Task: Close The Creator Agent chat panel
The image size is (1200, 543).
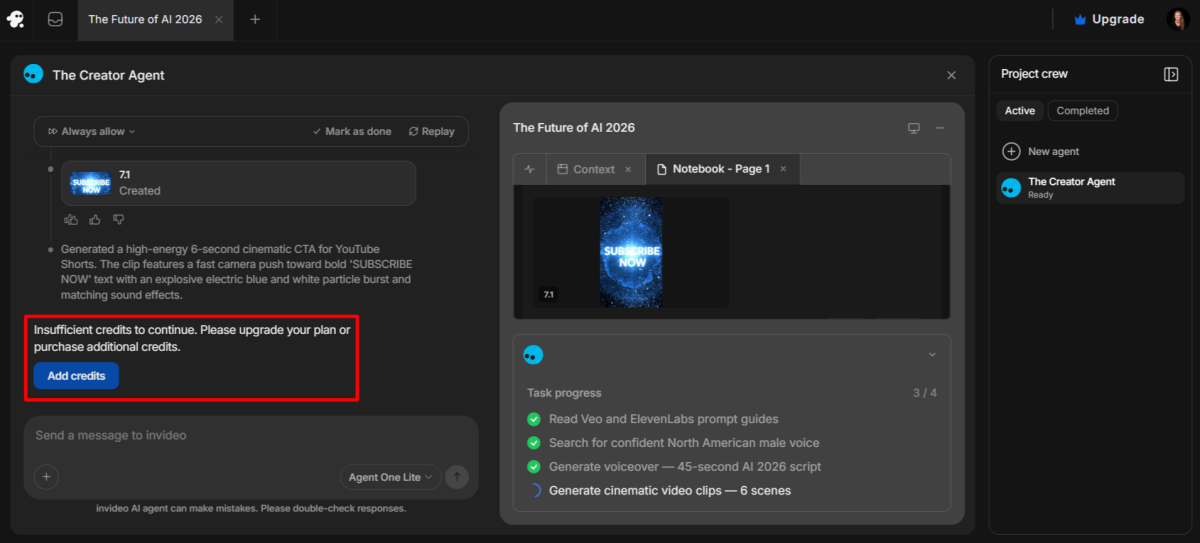Action: pos(951,75)
